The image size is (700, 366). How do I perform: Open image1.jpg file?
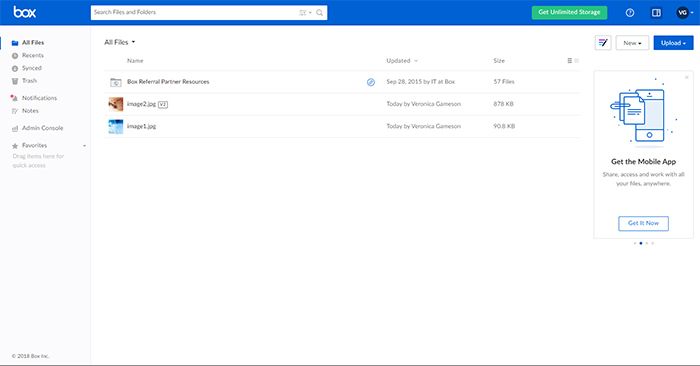click(x=142, y=126)
